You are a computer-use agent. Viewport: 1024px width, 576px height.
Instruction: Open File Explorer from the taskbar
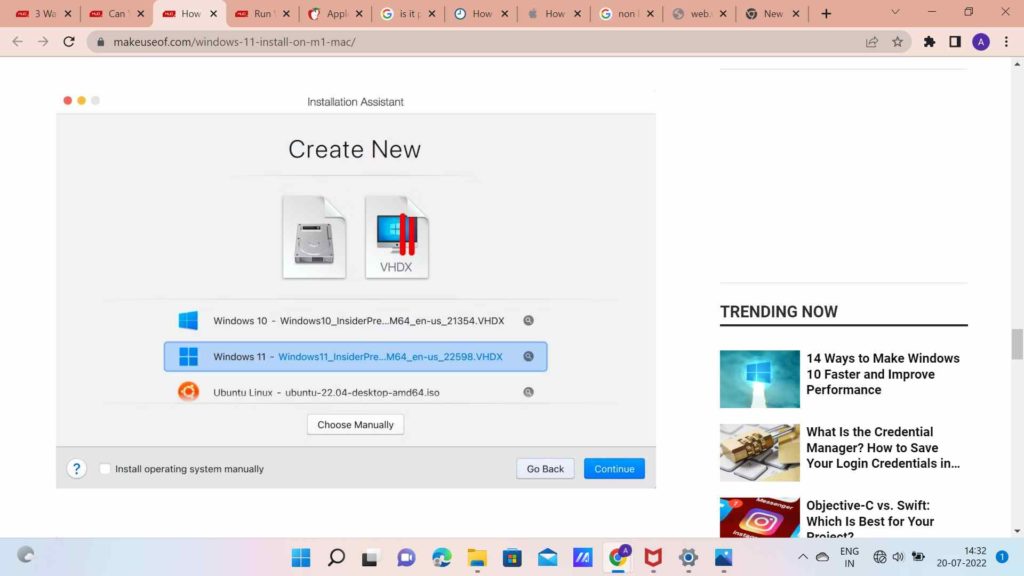(x=477, y=557)
